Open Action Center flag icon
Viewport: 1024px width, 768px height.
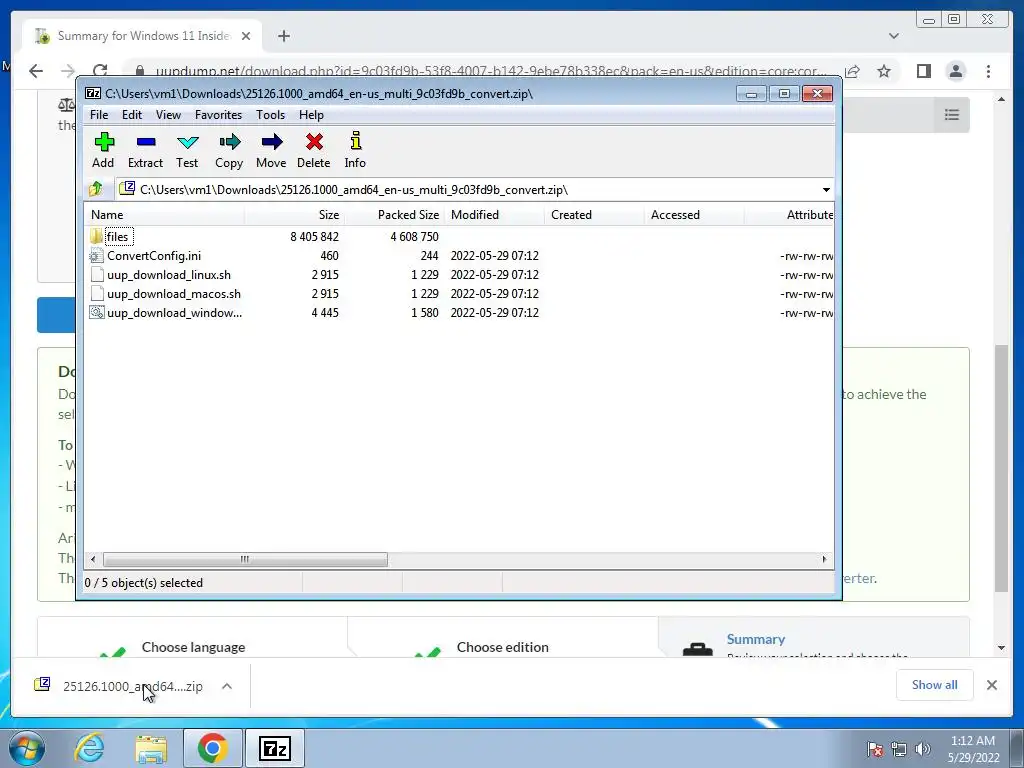click(x=875, y=749)
